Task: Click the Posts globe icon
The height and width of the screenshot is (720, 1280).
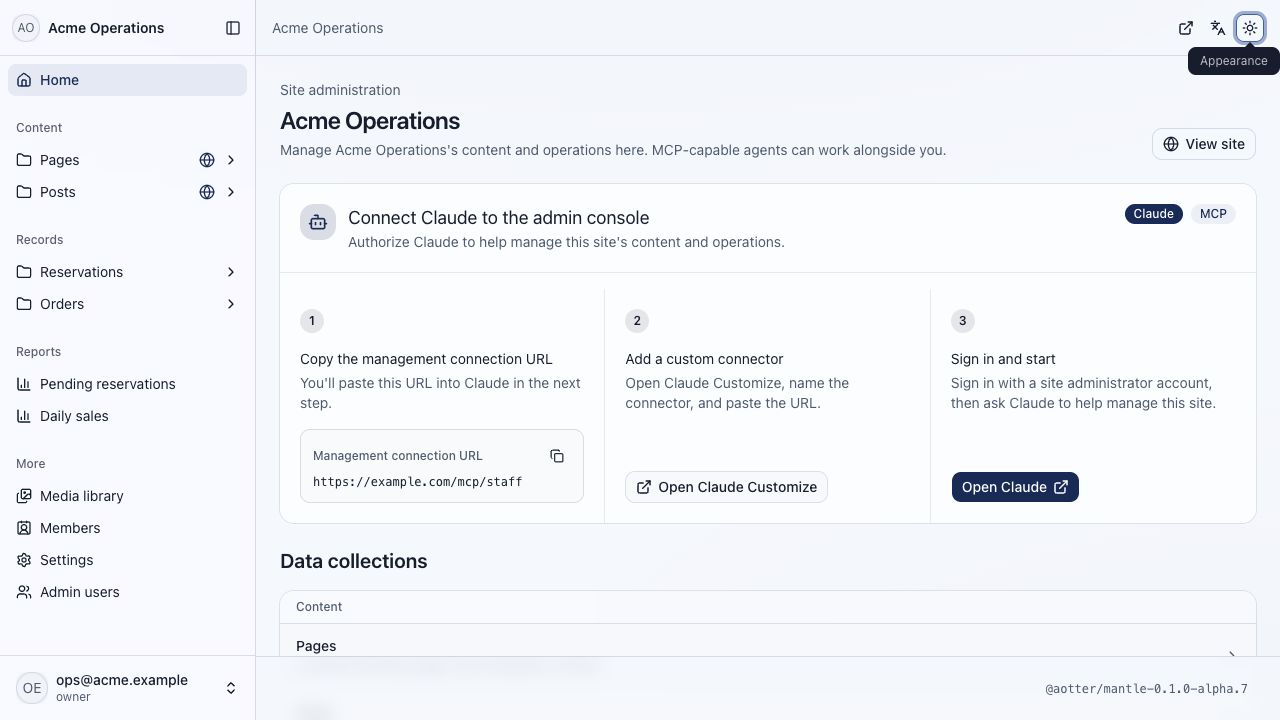Action: point(207,192)
